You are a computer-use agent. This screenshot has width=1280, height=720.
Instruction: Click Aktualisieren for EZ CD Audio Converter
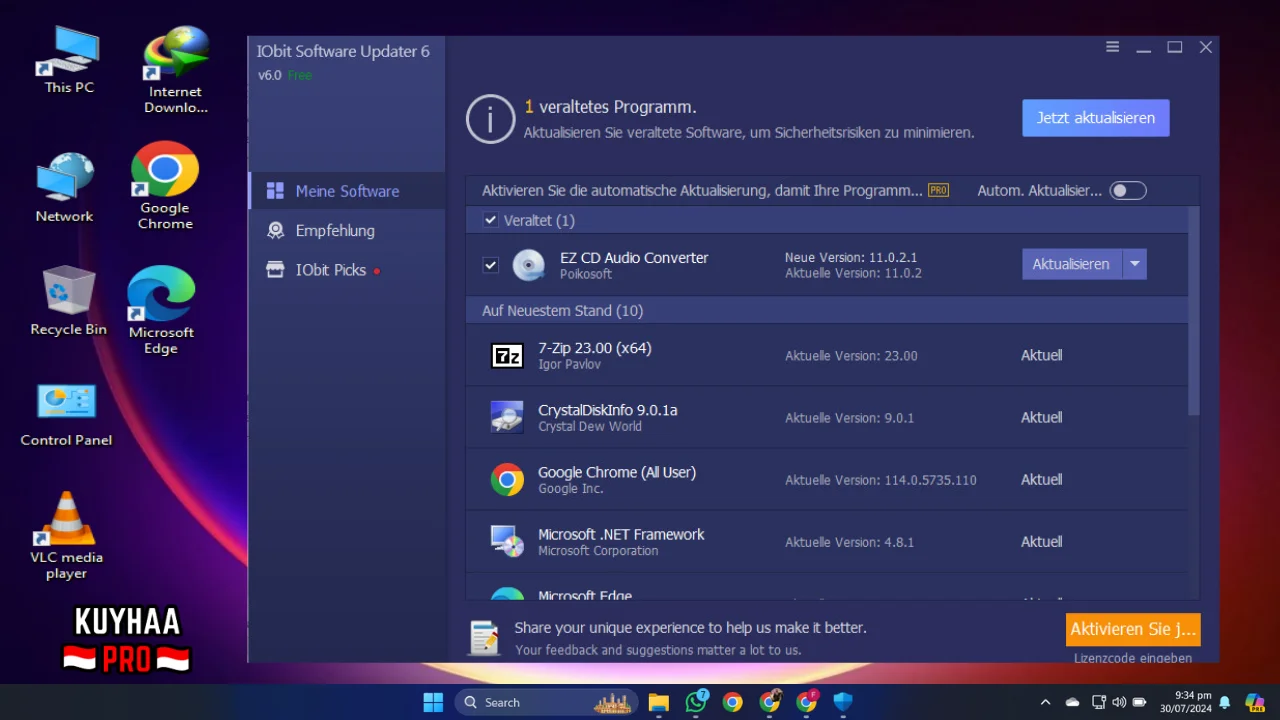[x=1071, y=264]
